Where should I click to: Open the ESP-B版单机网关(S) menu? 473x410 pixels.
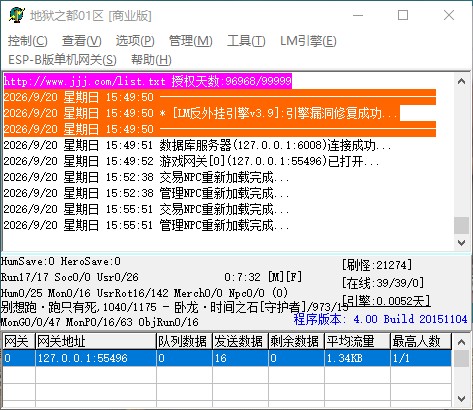point(62,60)
